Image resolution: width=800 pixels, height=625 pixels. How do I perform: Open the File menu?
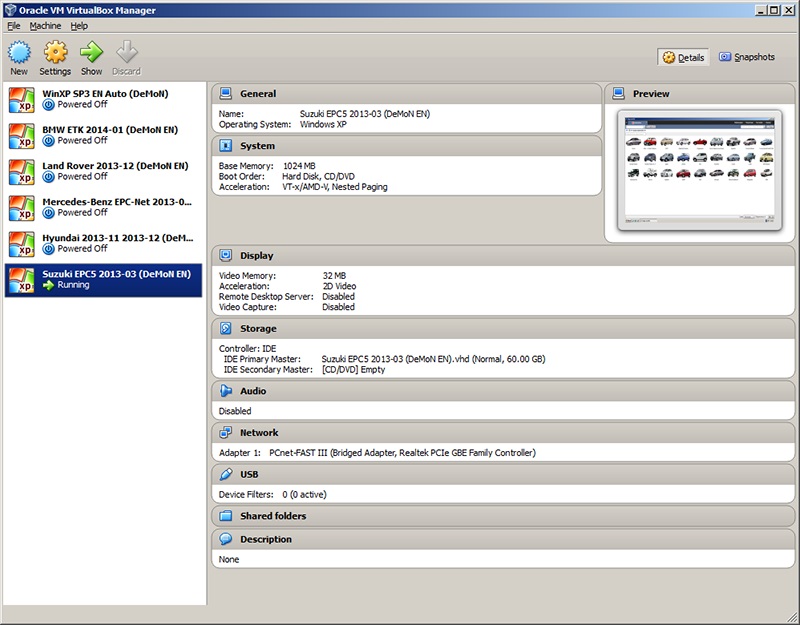tap(14, 26)
